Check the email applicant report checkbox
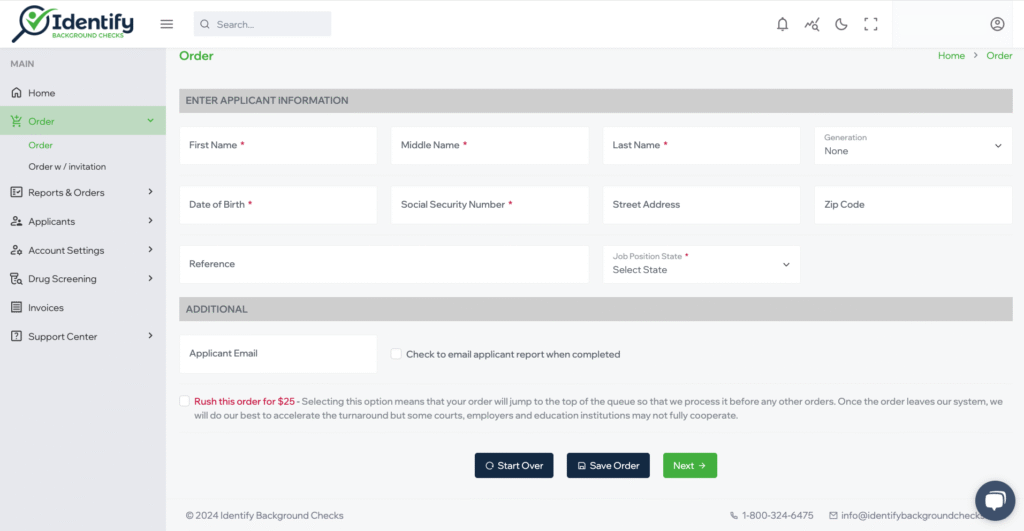Screen dimensions: 1024x531 coord(396,353)
